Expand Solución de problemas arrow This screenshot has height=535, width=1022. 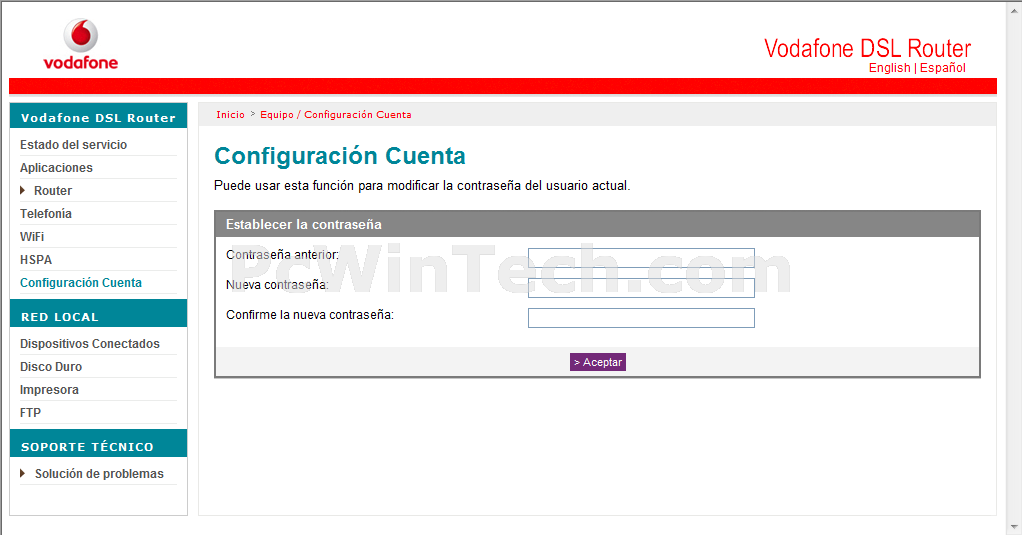(23, 473)
